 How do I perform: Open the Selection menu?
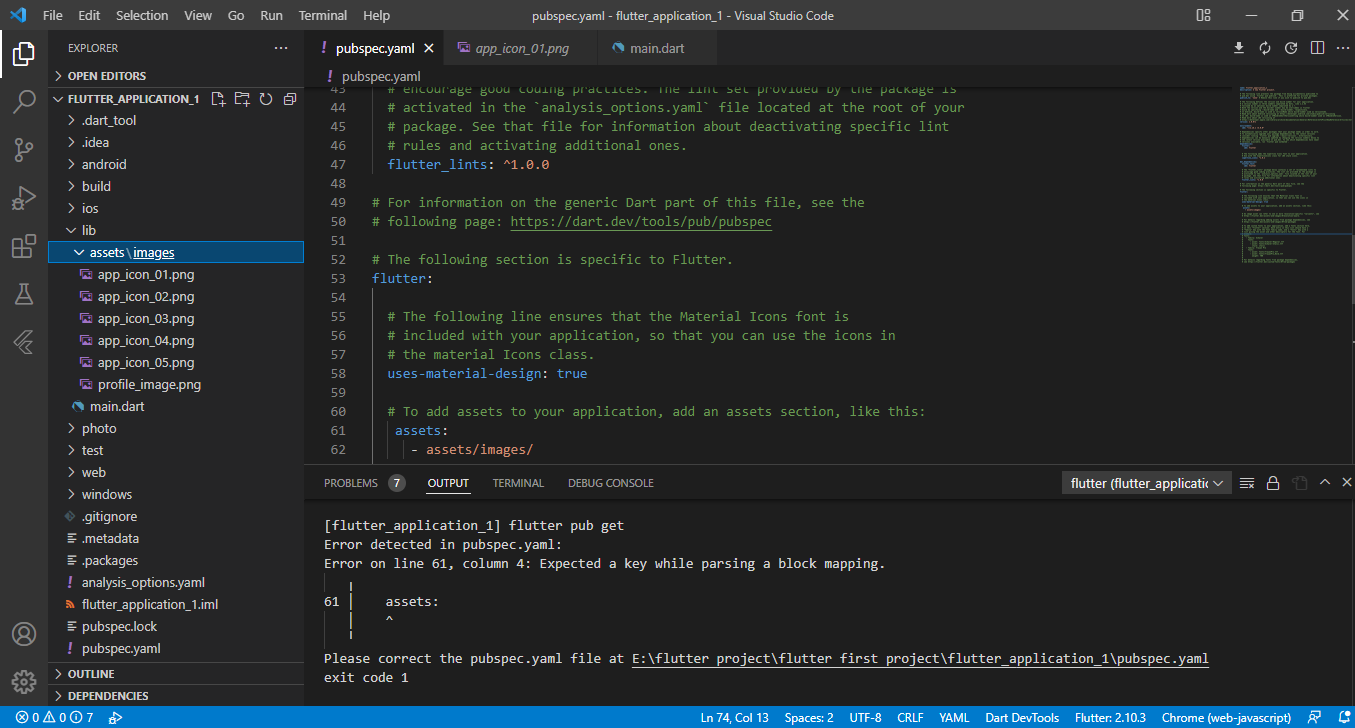[x=142, y=15]
